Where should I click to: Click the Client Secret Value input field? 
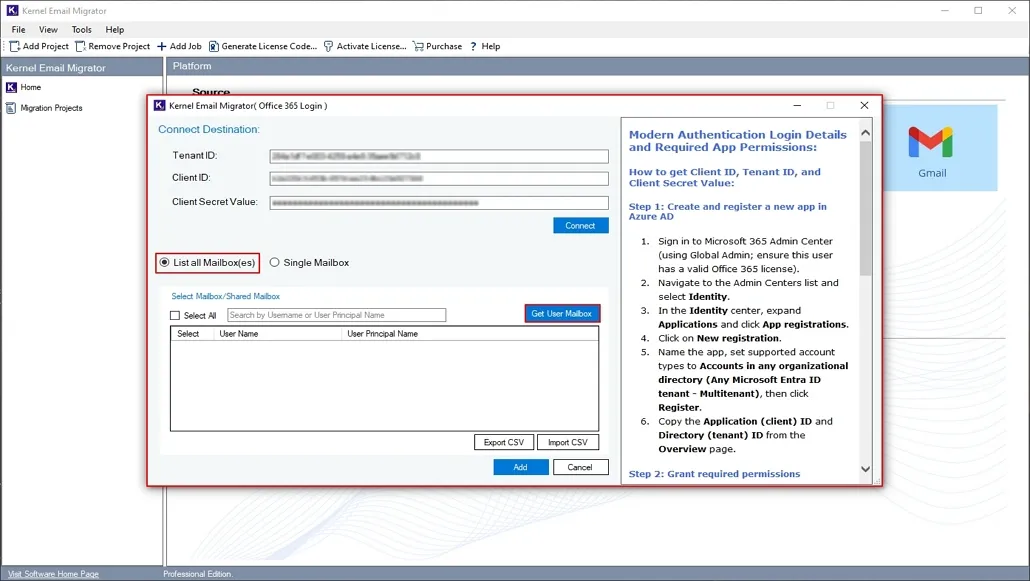440,202
